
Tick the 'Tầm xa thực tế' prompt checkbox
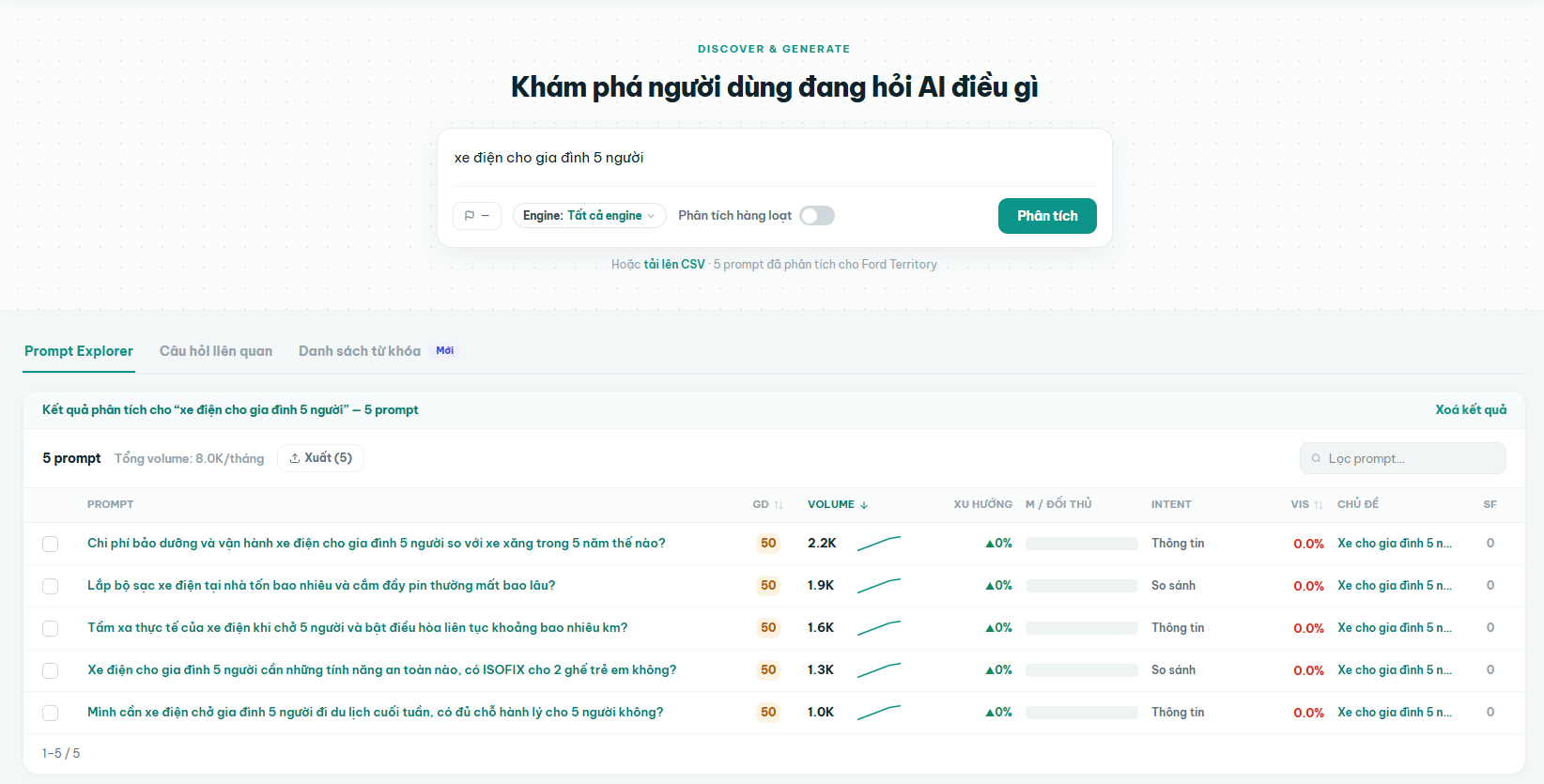click(51, 628)
